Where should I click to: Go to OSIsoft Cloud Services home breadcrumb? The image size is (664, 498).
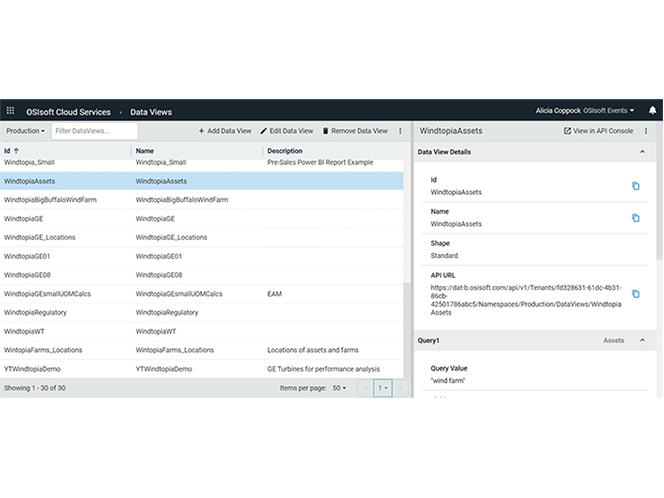pyautogui.click(x=69, y=112)
